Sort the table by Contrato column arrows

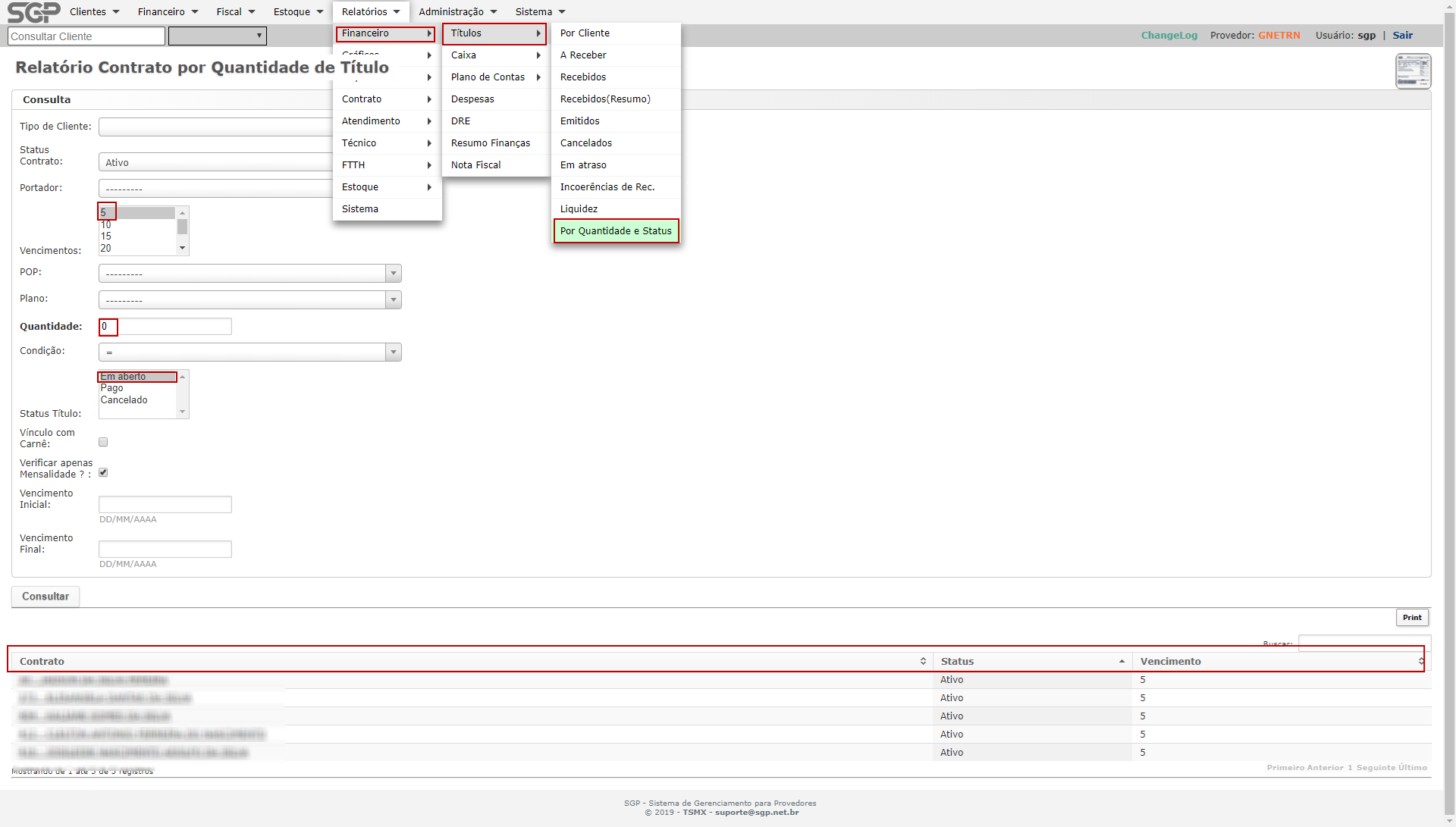coord(923,662)
